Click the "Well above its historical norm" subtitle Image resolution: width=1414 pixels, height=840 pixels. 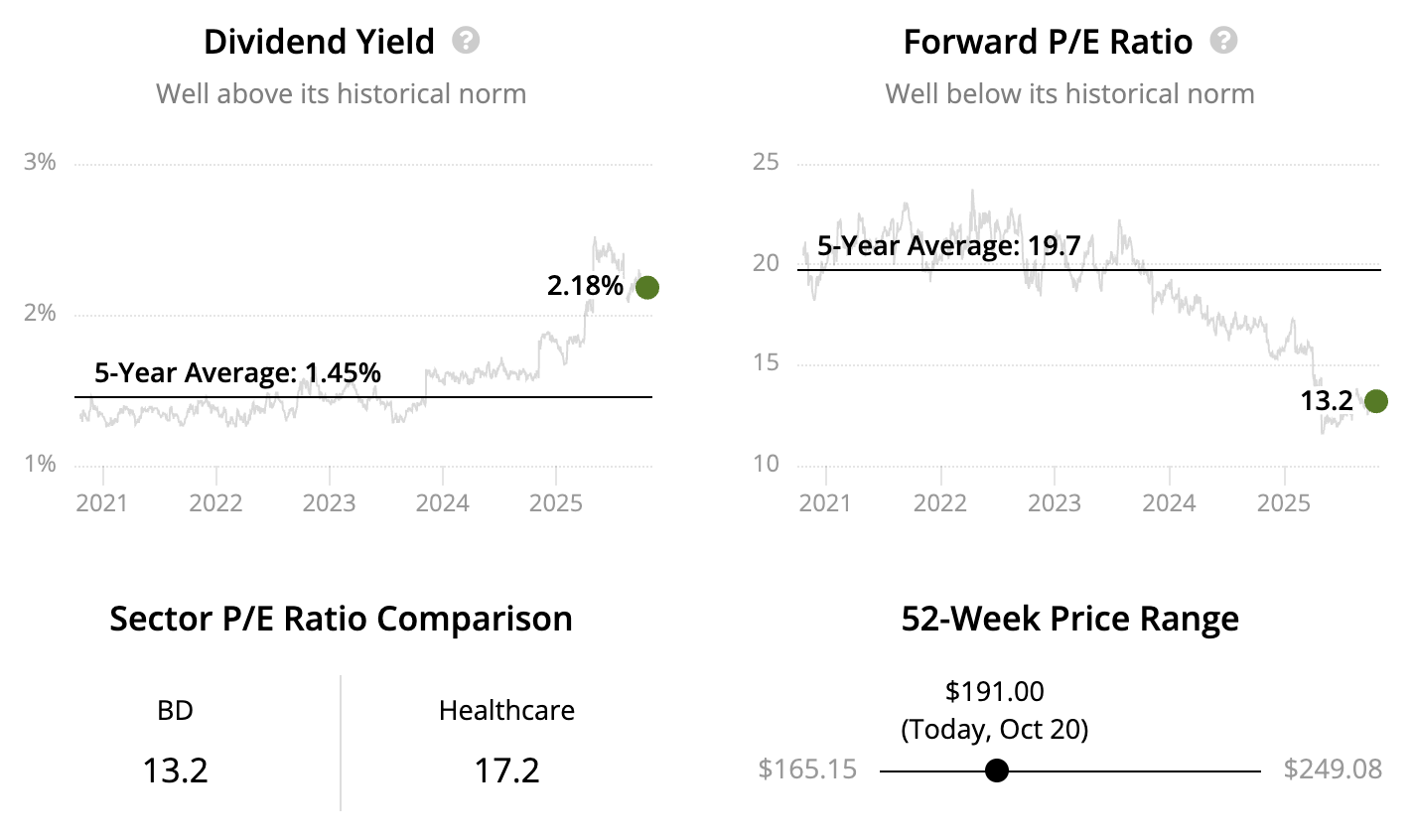(x=341, y=94)
